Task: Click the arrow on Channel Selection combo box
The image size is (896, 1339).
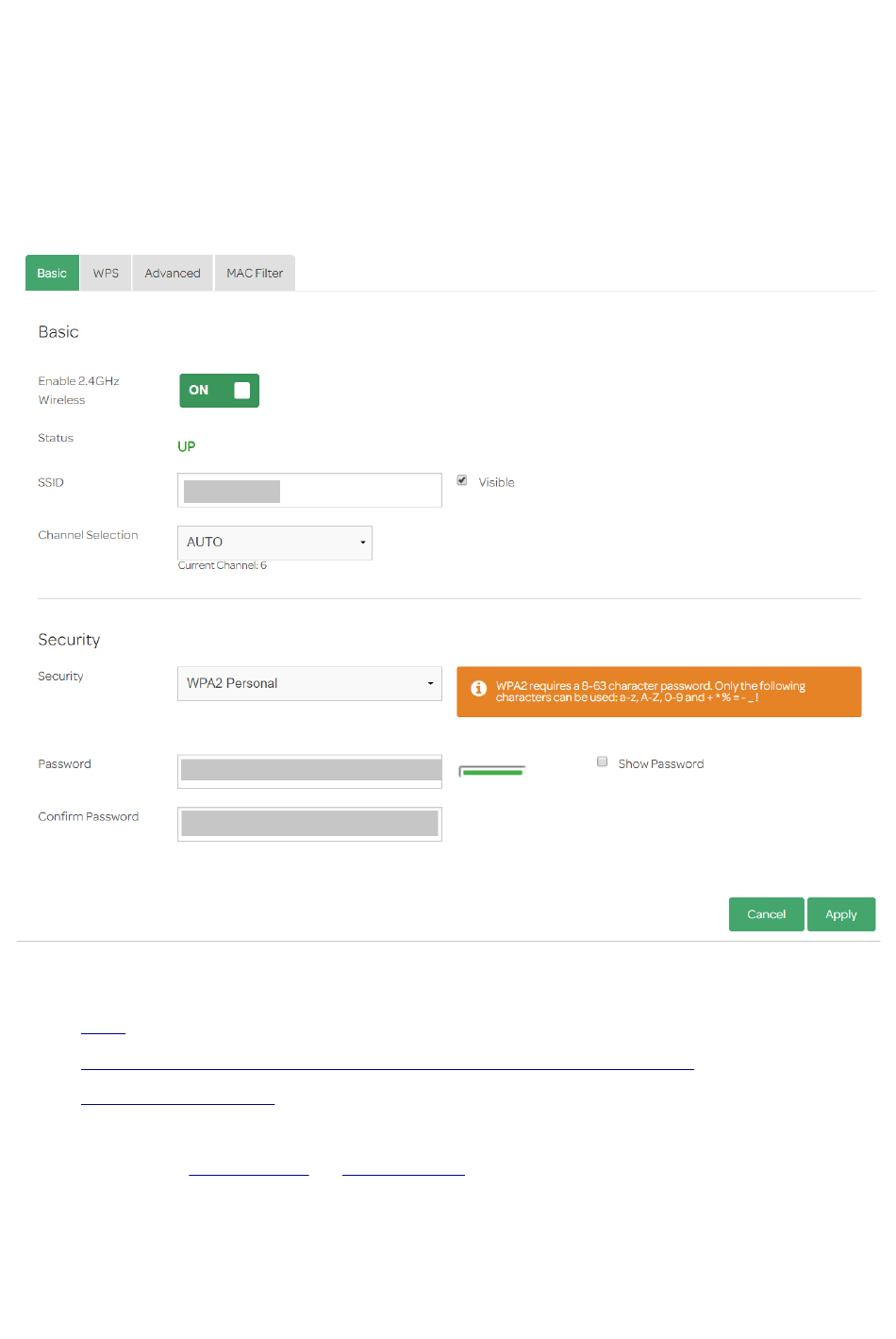Action: tap(363, 543)
